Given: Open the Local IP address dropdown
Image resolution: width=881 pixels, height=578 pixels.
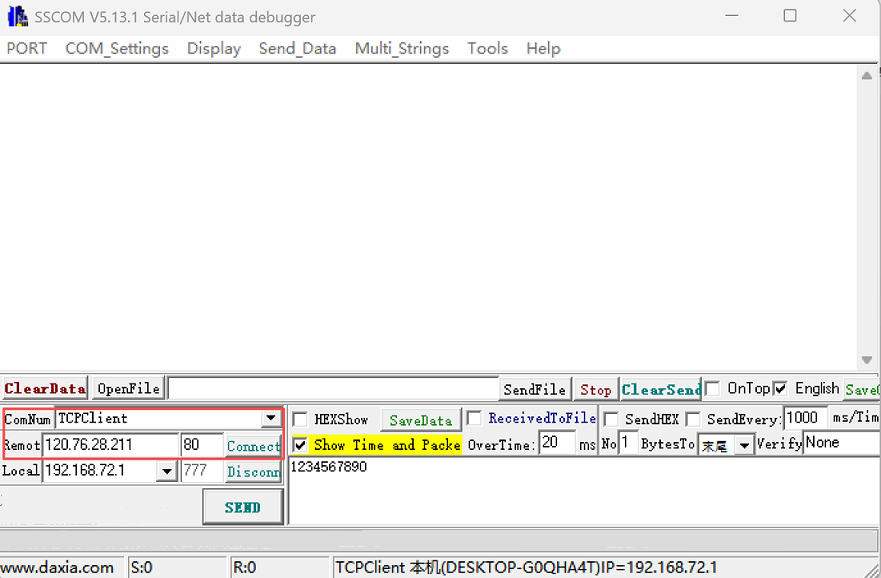Looking at the screenshot, I should coord(167,471).
